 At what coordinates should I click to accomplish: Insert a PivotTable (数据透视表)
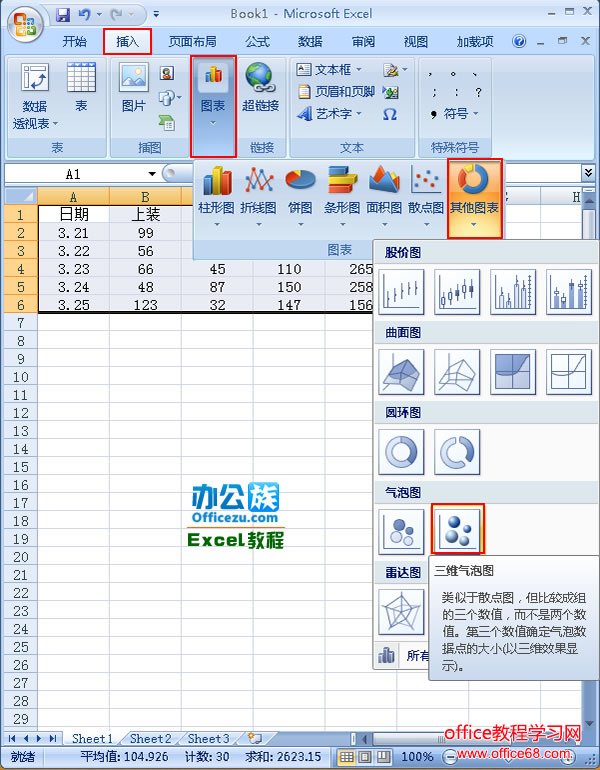34,96
